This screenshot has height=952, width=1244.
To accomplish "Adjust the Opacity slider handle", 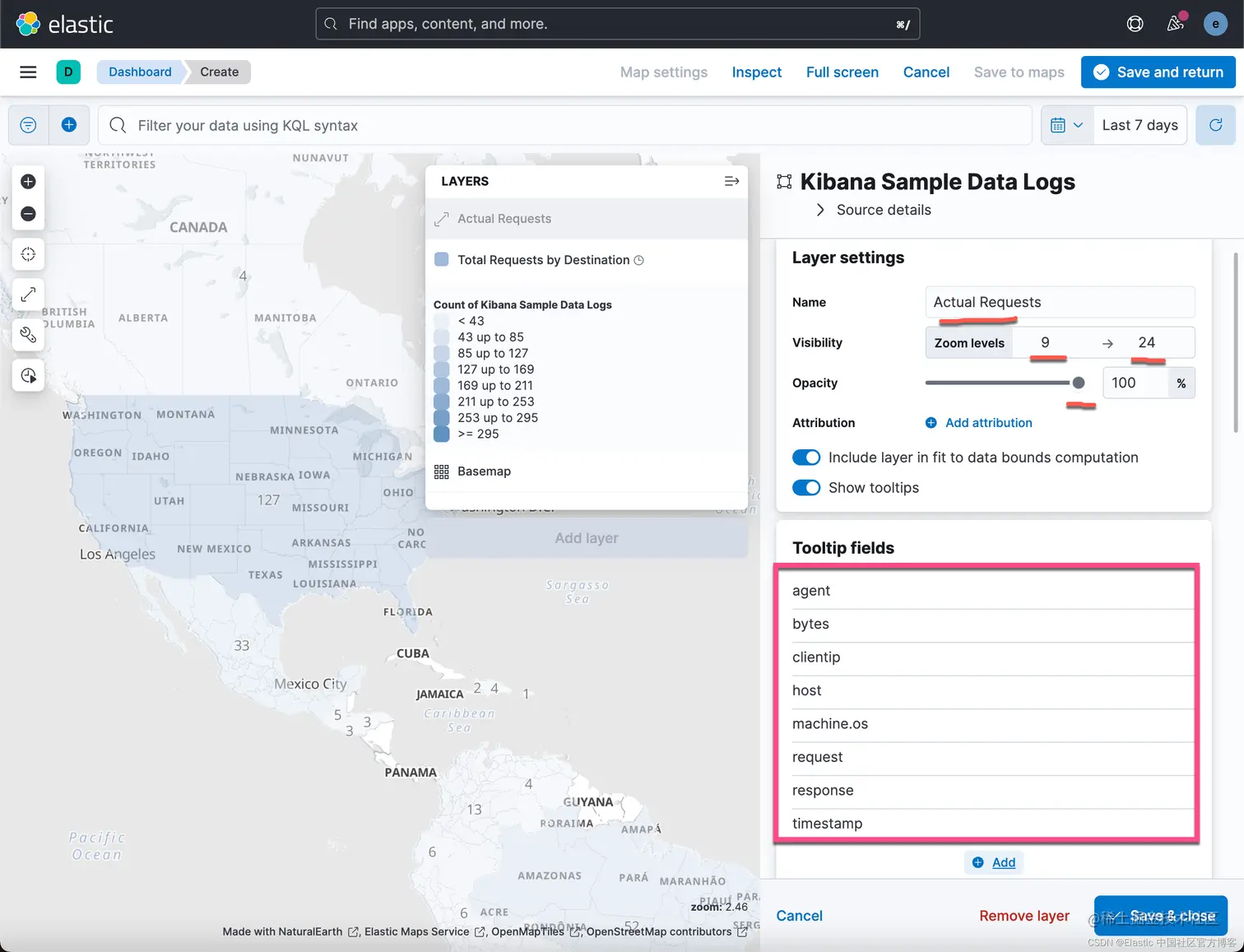I will [x=1079, y=383].
